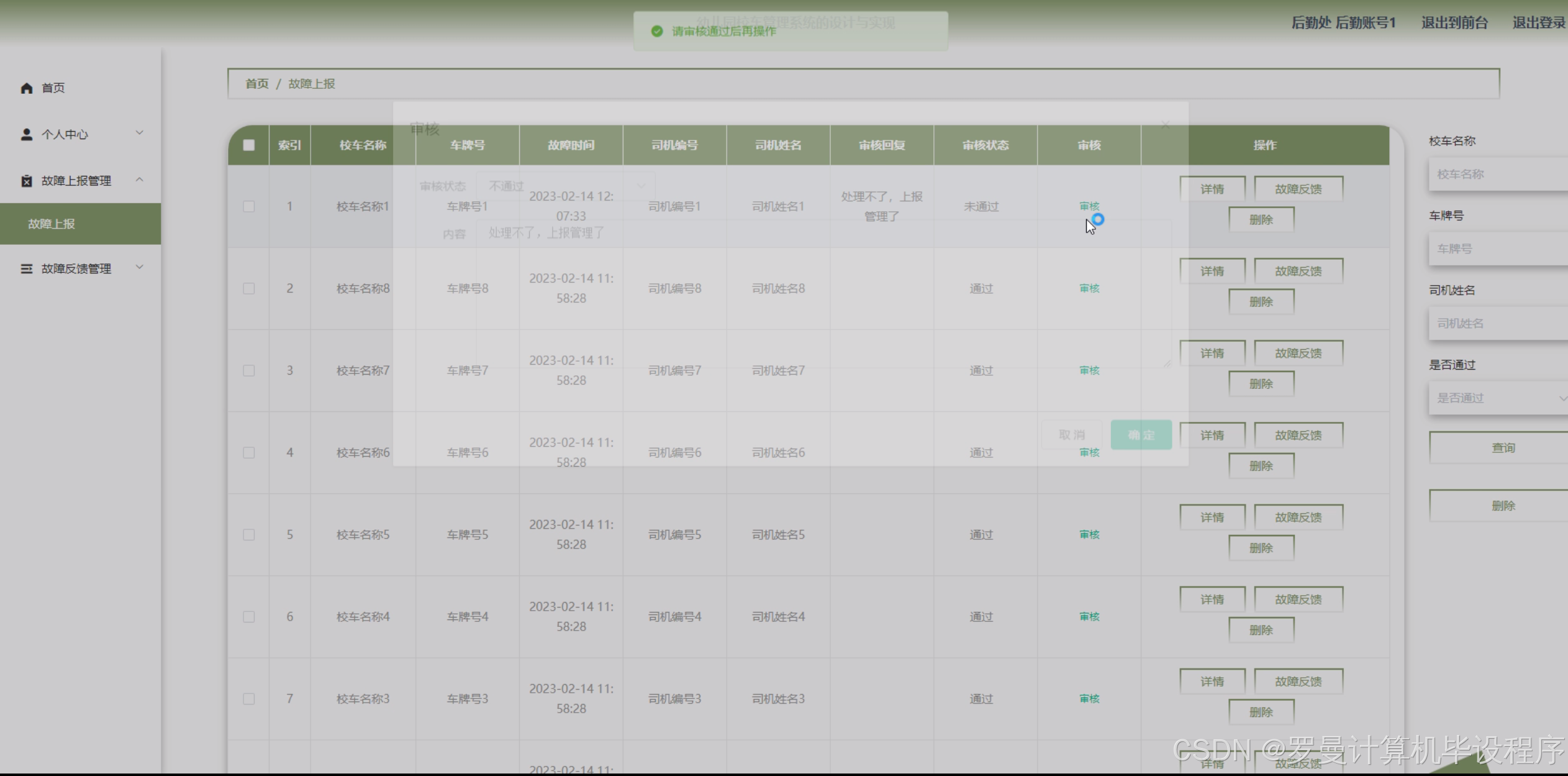Expand the 个人中心 menu chevron
Viewport: 1568px width, 776px height.
[140, 133]
